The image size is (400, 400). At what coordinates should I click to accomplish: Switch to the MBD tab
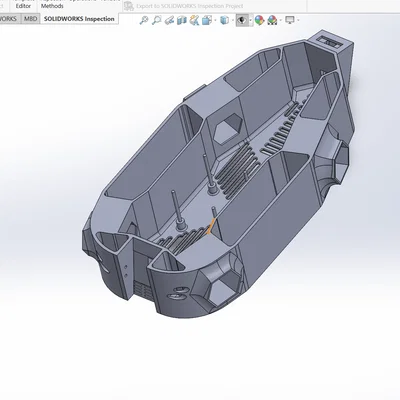tap(30, 19)
